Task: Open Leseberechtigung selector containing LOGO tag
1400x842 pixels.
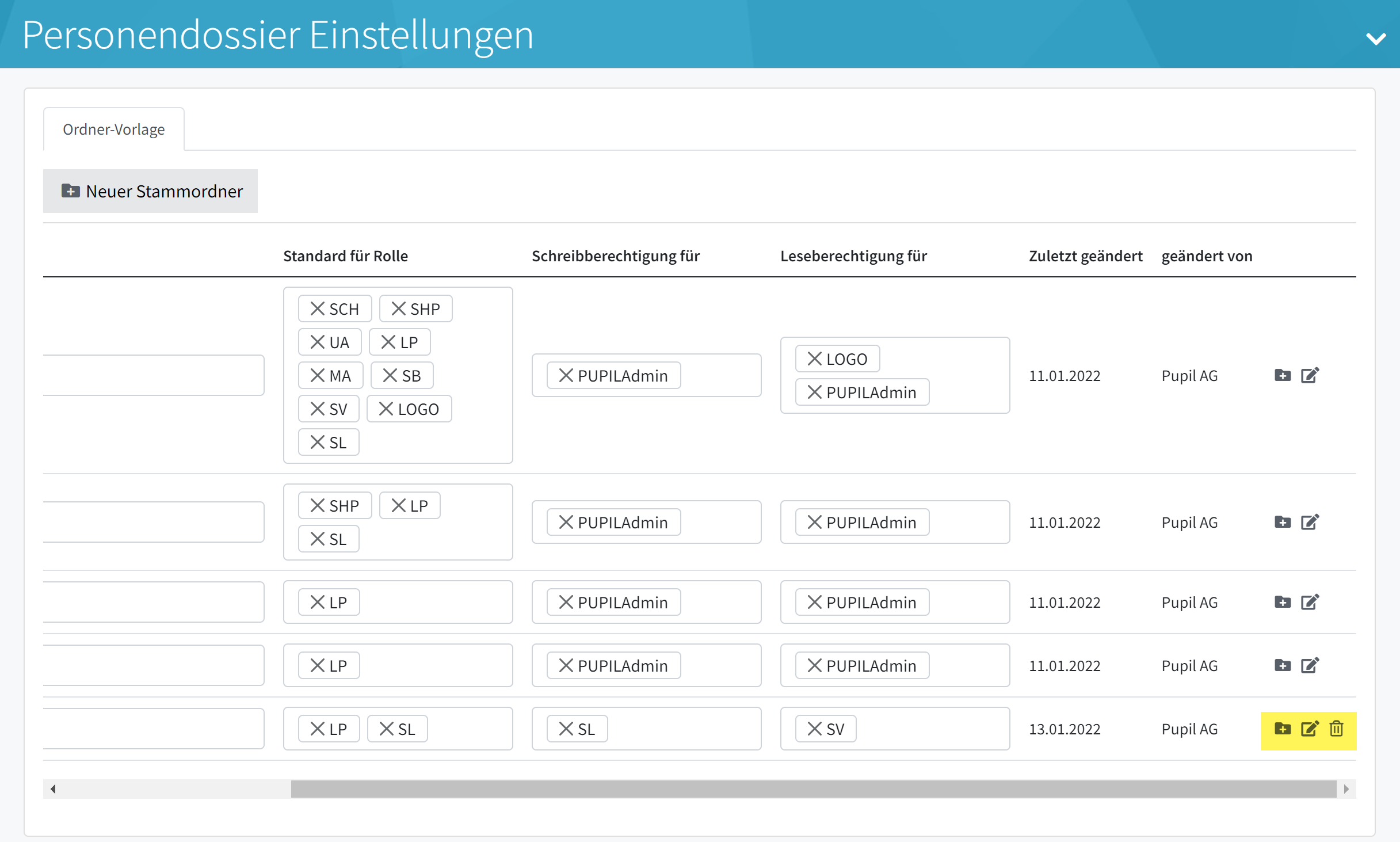Action: coord(895,375)
